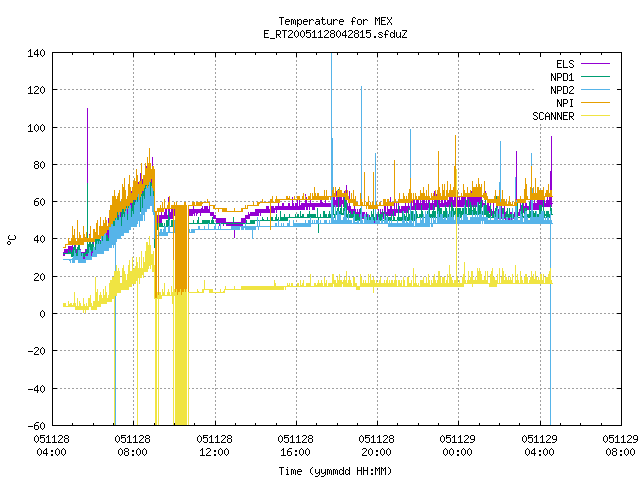Click the 051129 04:00 x-axis label

[539, 446]
